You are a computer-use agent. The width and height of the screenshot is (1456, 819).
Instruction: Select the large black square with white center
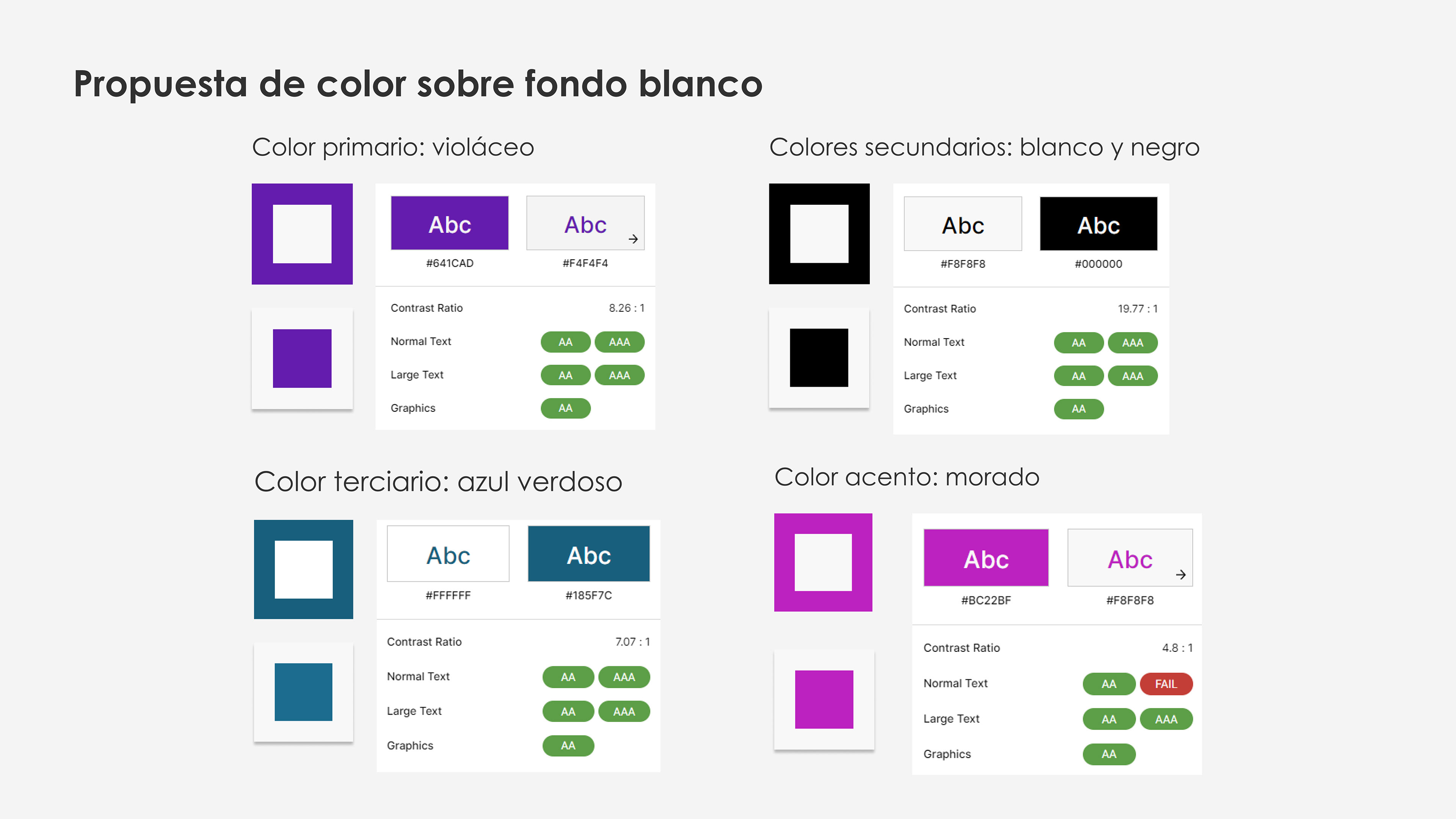click(819, 234)
